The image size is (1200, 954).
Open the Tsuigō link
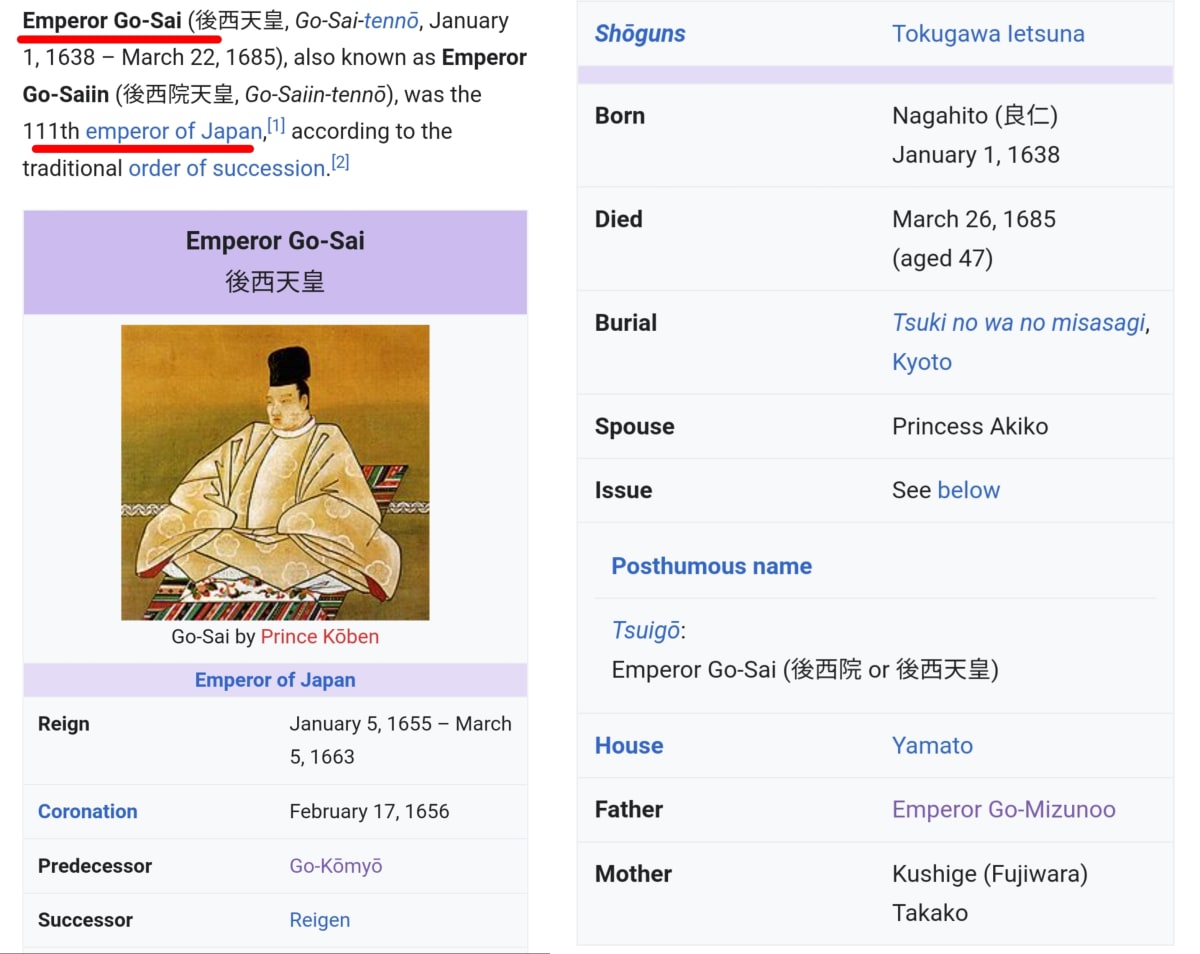tap(646, 631)
